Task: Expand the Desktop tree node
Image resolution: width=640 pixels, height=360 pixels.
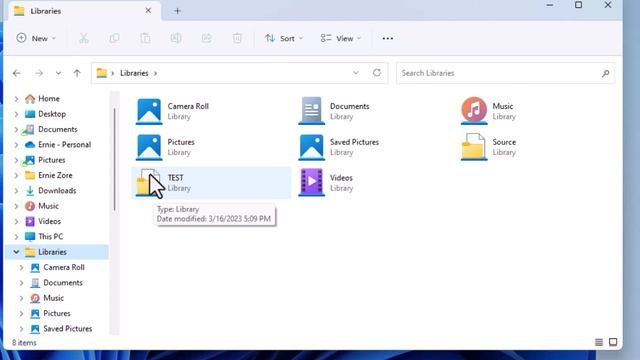Action: pyautogui.click(x=16, y=114)
